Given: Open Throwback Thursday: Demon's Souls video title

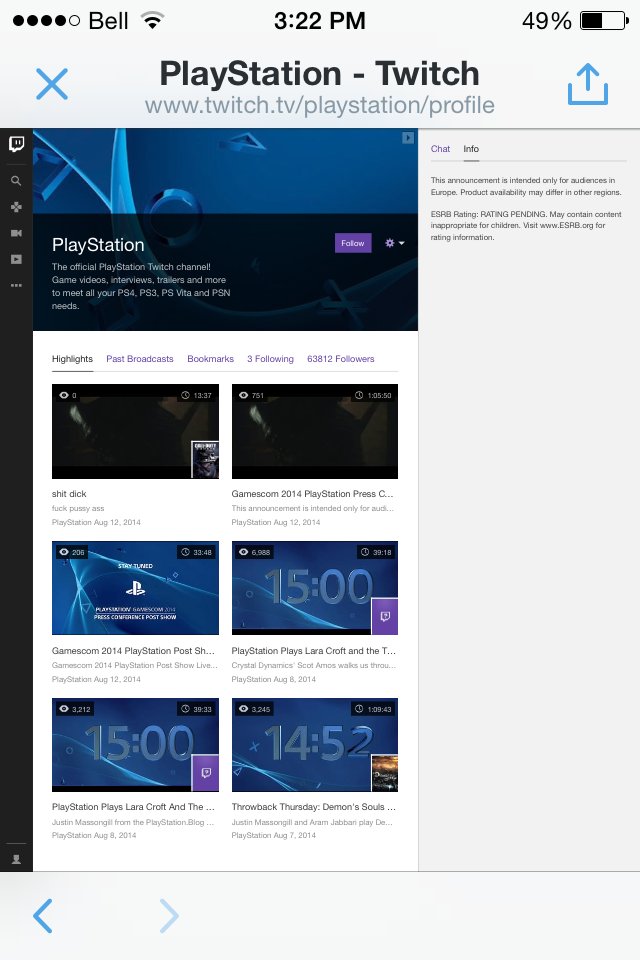Looking at the screenshot, I should [x=314, y=806].
